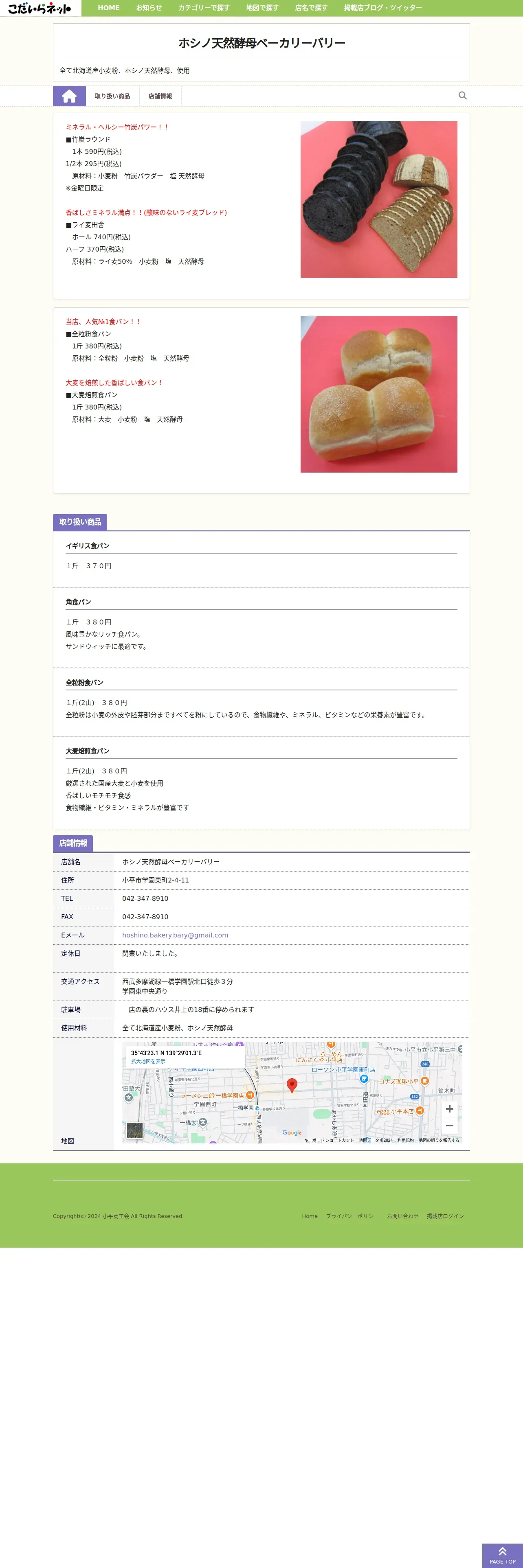Click red heading ミネラル・ヘルシー竹炭パワー！！
The height and width of the screenshot is (1568, 523).
(117, 127)
